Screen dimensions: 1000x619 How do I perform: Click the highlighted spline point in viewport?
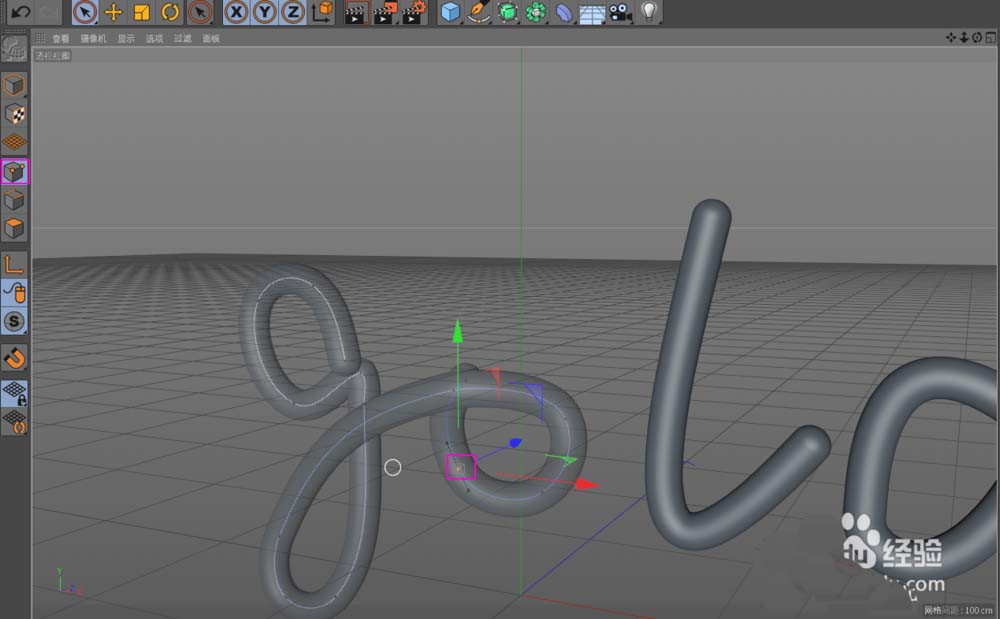(460, 467)
